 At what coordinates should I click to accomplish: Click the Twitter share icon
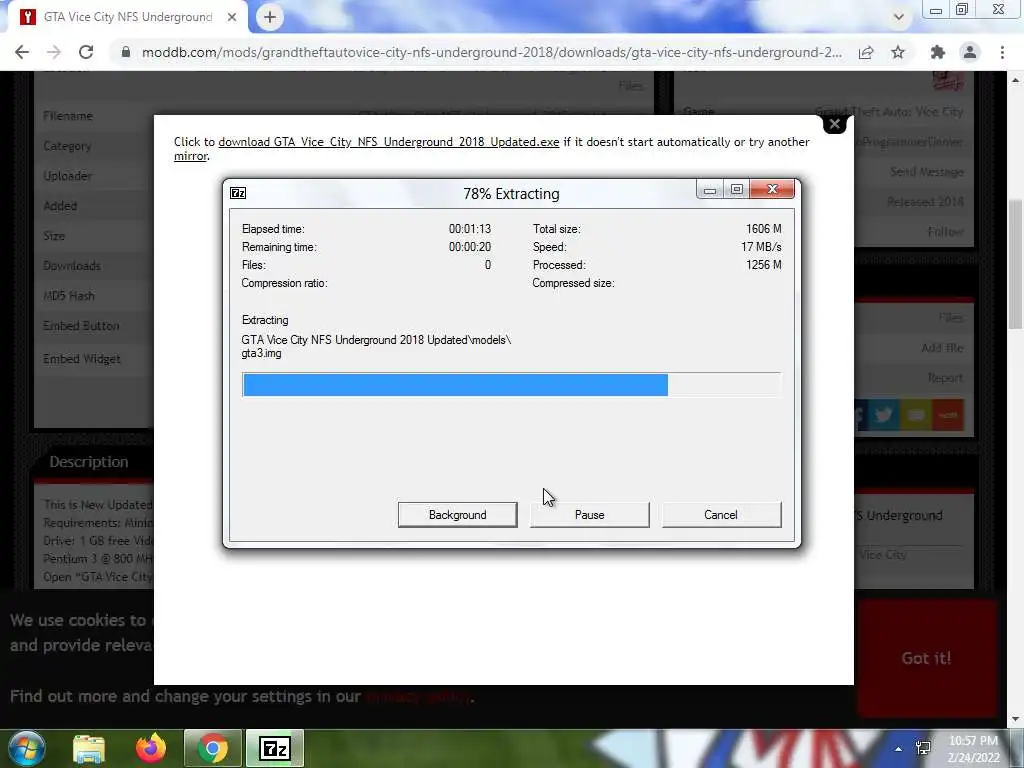click(x=884, y=415)
